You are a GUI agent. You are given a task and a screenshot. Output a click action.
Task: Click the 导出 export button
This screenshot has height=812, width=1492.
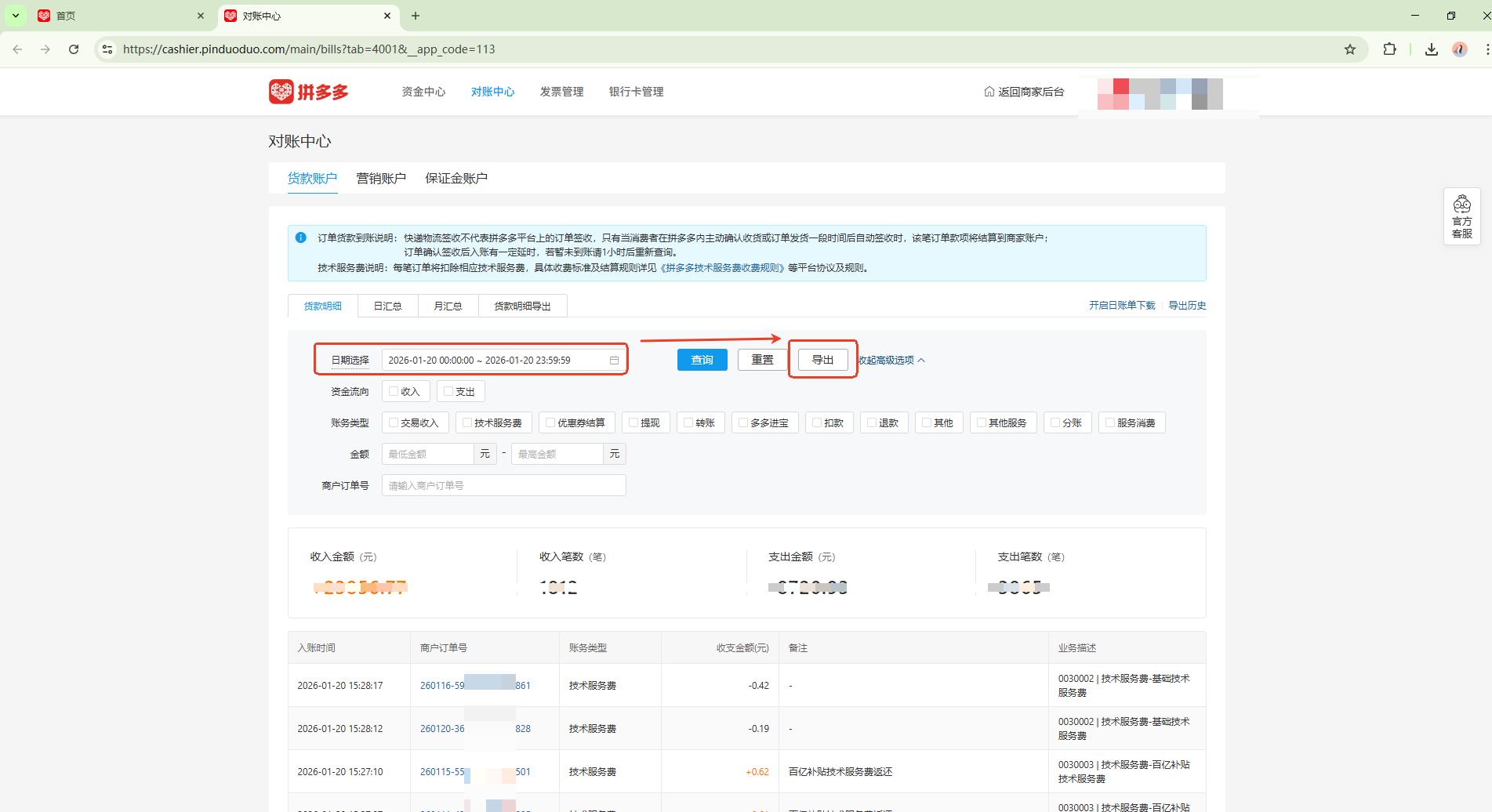tap(822, 360)
